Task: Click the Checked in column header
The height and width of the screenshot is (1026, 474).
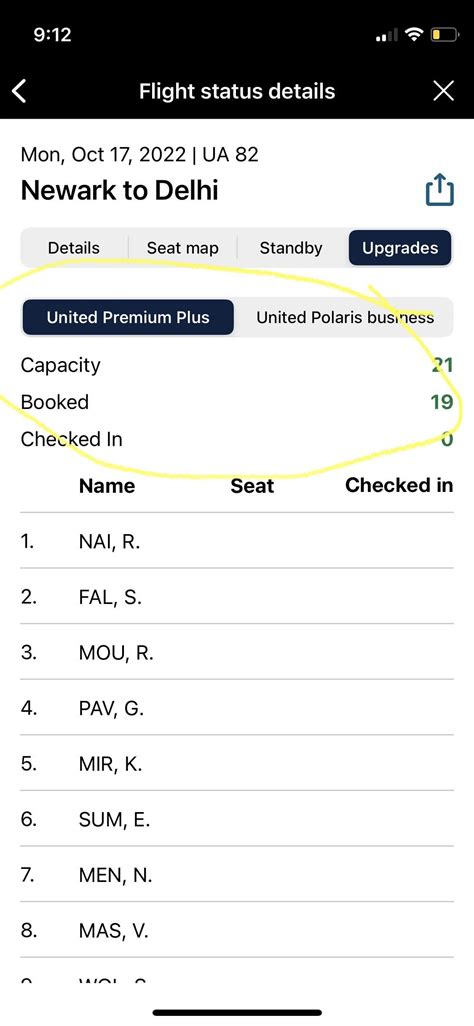Action: click(399, 485)
